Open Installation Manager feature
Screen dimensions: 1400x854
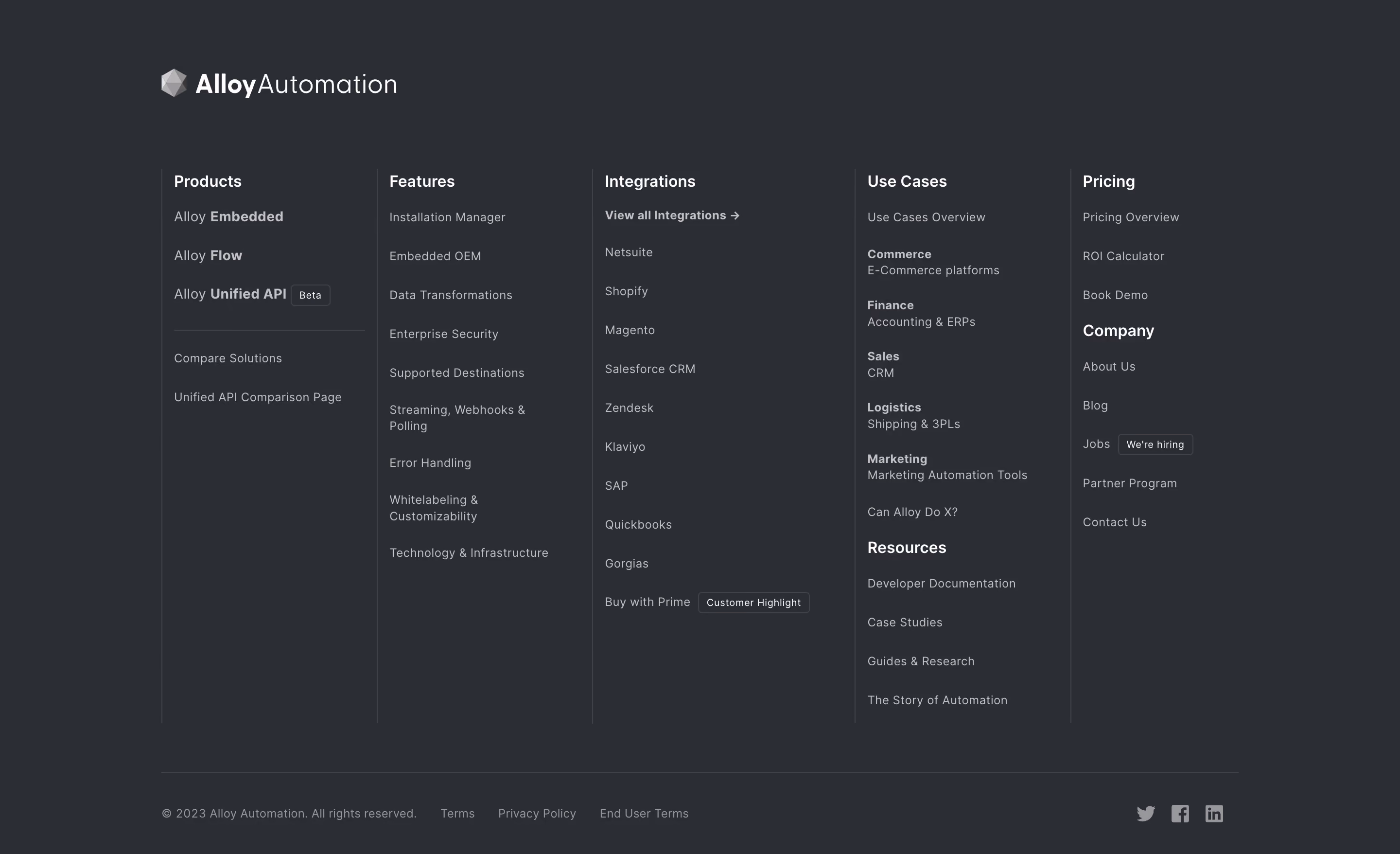(x=447, y=217)
